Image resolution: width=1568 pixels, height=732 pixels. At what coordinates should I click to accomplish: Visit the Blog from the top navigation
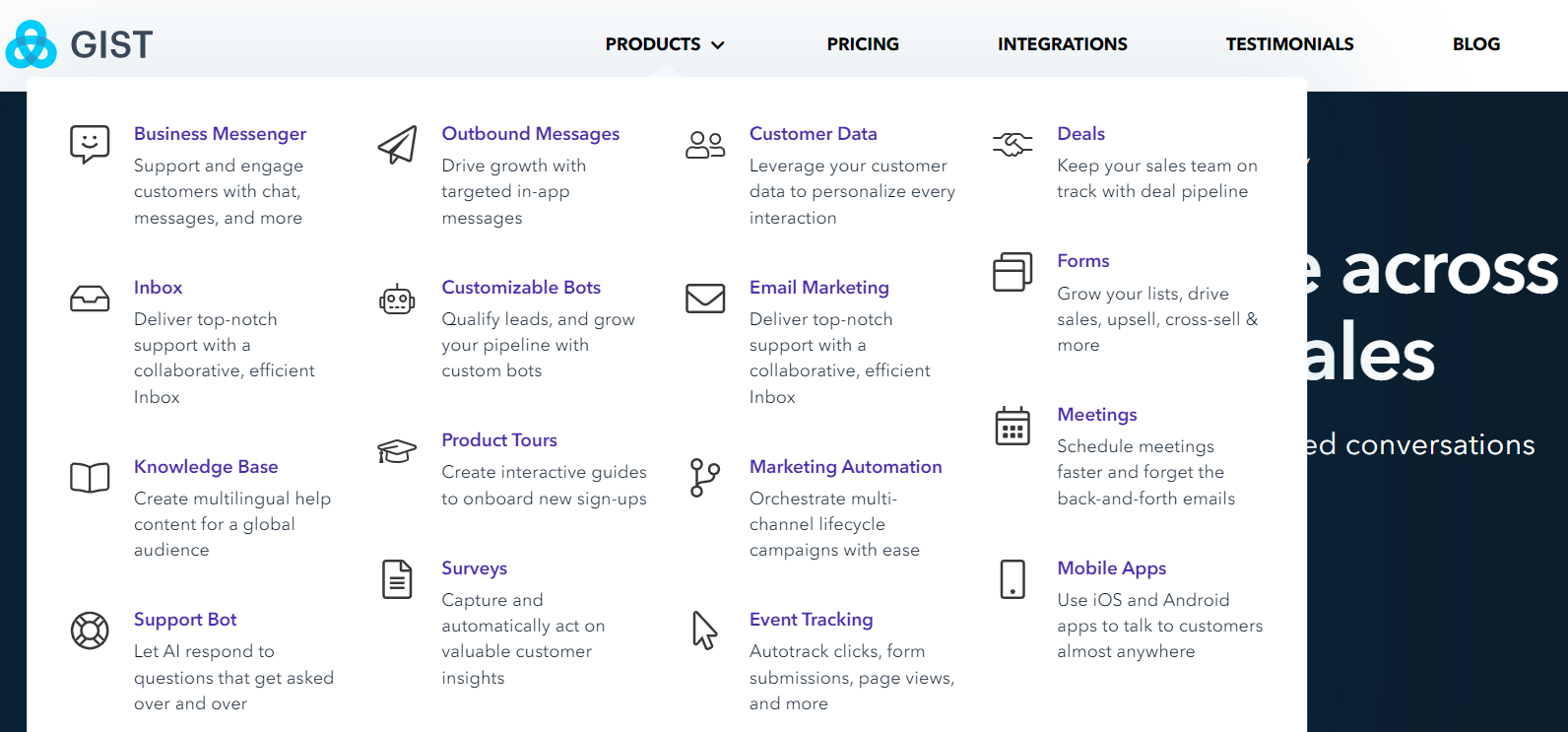pos(1476,44)
